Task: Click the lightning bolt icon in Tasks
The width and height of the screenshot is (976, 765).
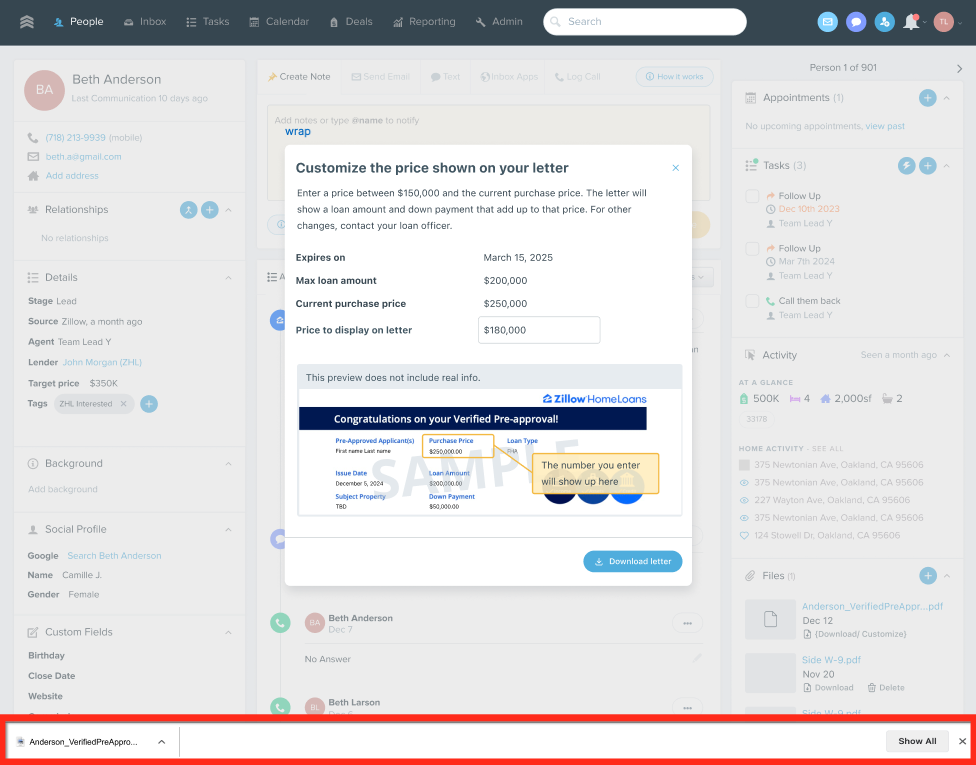Action: click(906, 166)
